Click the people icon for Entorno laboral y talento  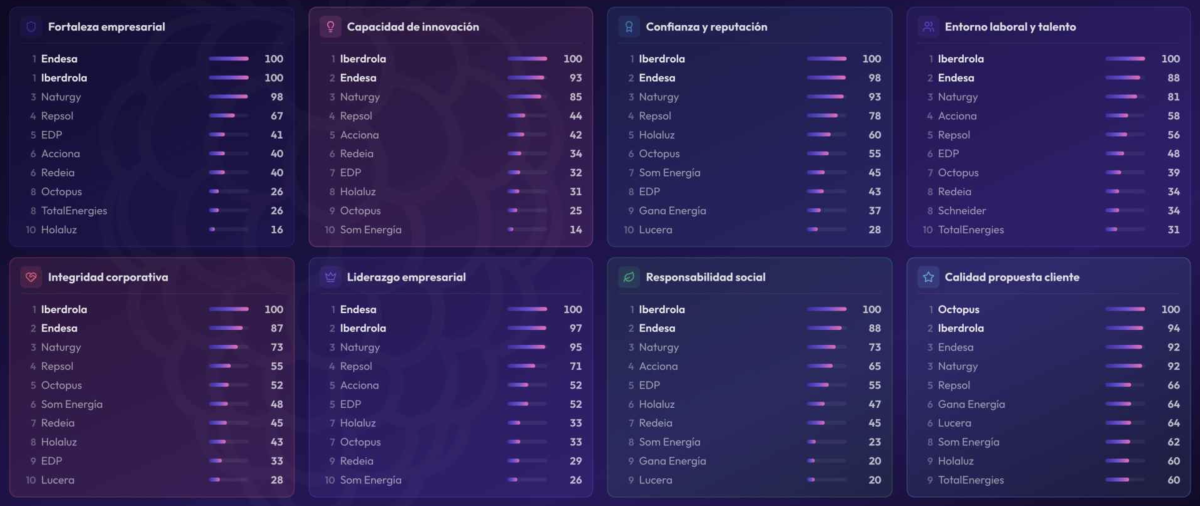pyautogui.click(x=928, y=27)
